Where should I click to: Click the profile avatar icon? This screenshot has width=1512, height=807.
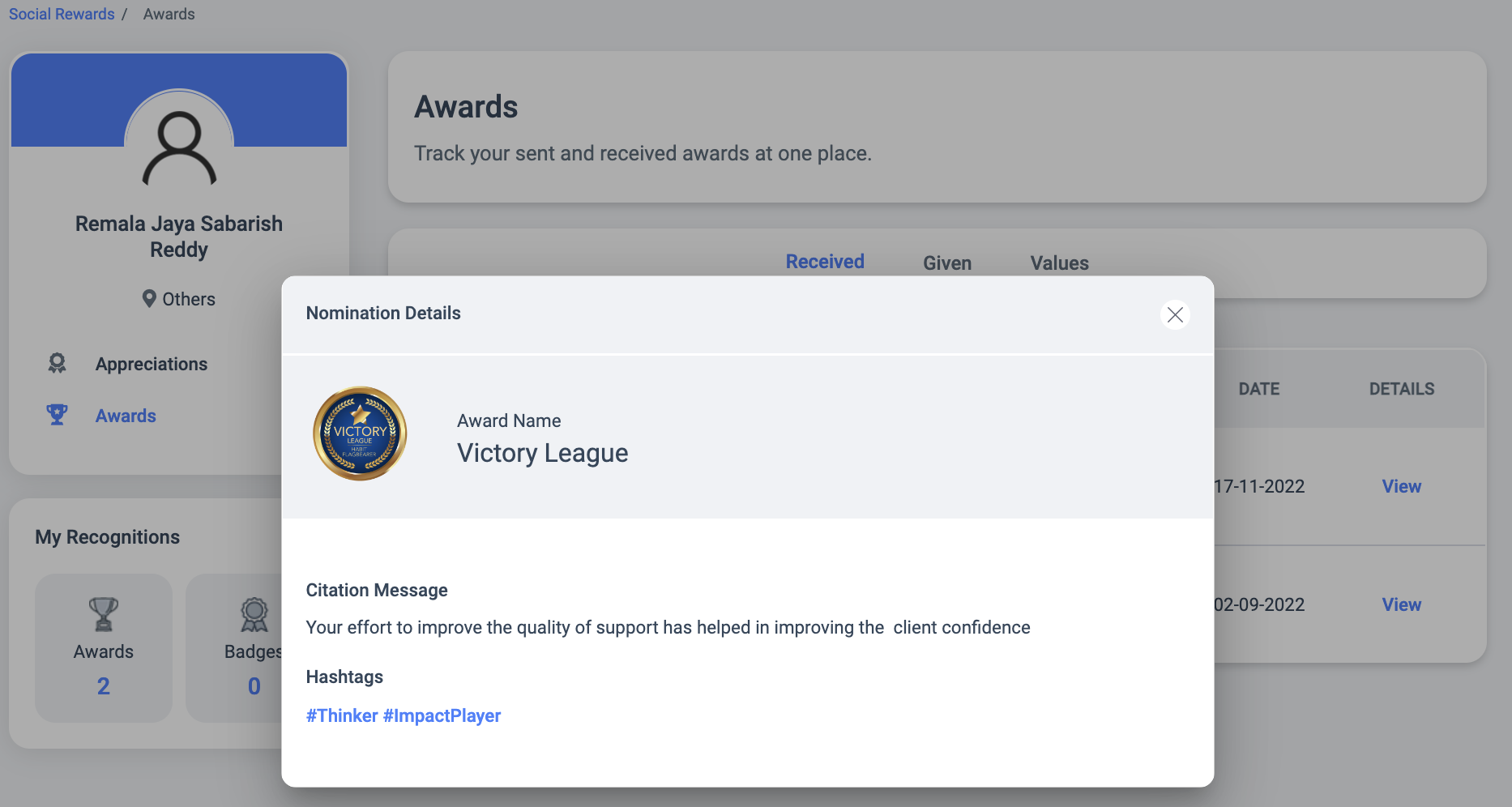point(179,146)
